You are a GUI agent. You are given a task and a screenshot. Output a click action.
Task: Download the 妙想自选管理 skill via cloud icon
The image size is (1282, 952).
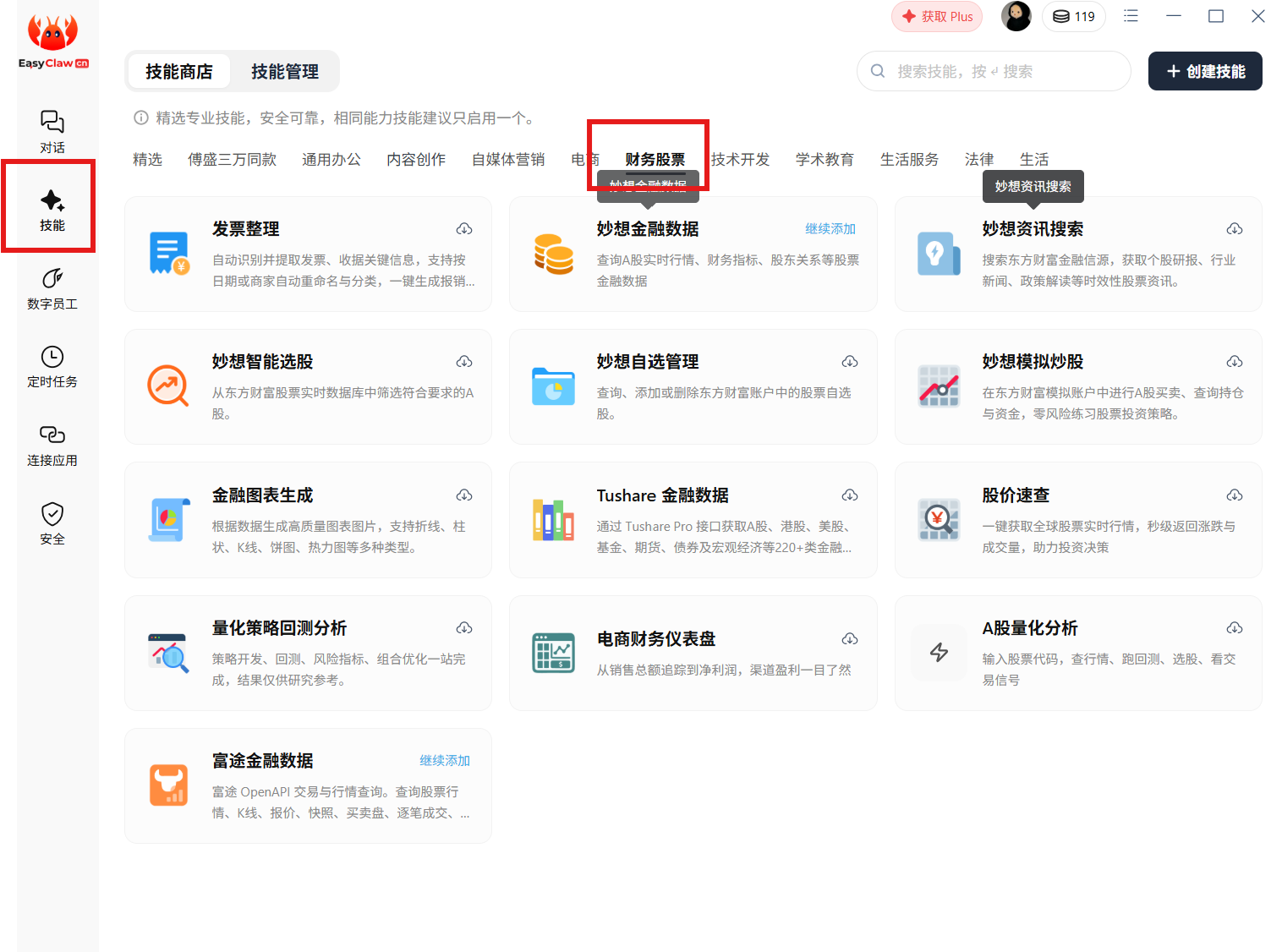(850, 362)
